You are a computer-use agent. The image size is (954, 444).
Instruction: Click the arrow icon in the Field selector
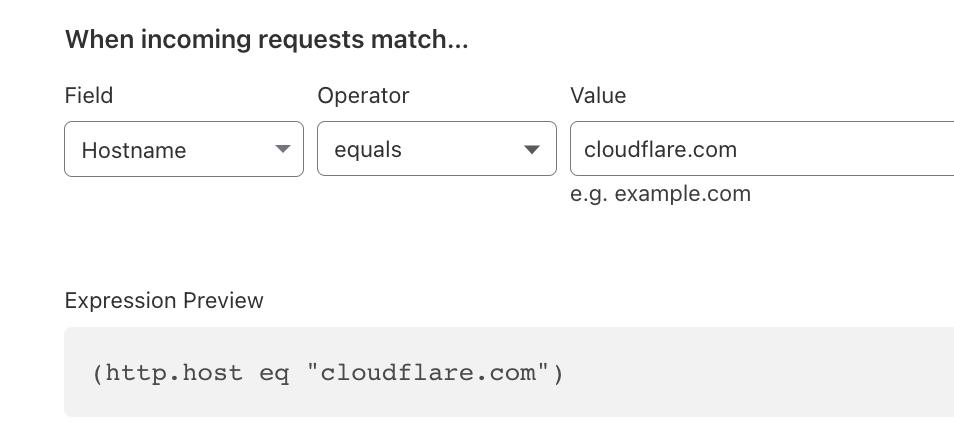click(x=282, y=150)
